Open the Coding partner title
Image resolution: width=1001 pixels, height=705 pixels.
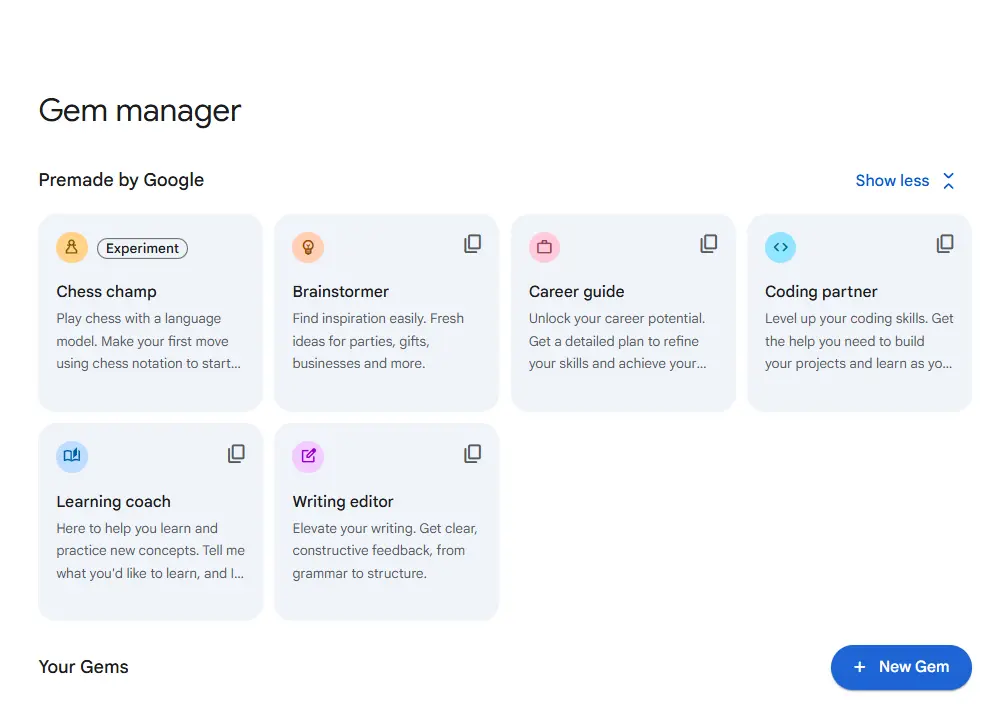821,292
